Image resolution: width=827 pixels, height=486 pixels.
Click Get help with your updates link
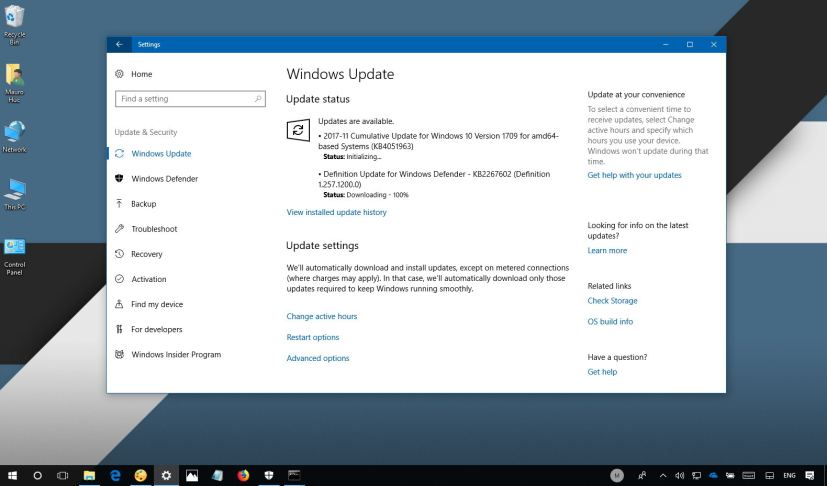coord(634,175)
